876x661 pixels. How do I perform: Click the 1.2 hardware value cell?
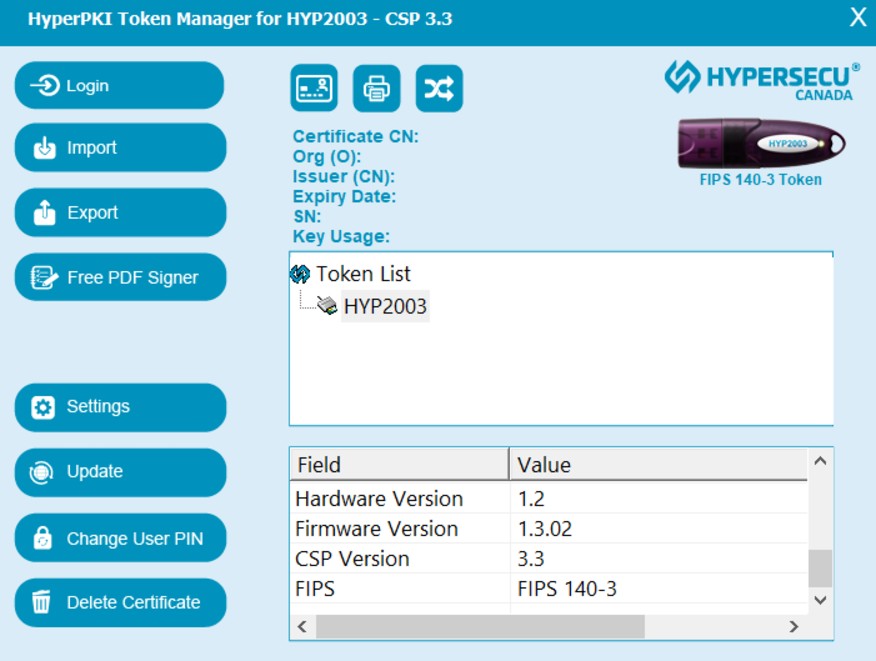659,498
